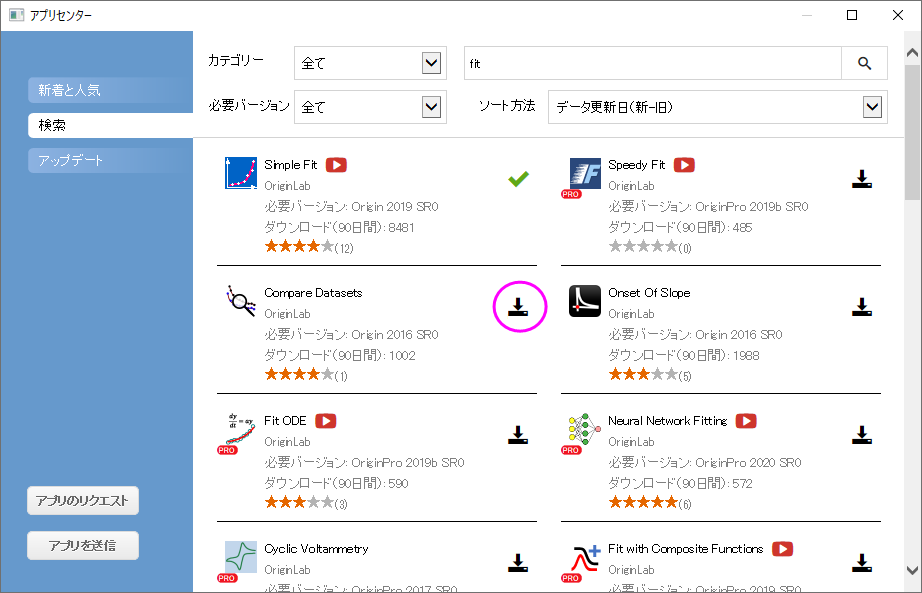Click the green installed checkmark for Simple Fit
Viewport: 922px width, 593px height.
[519, 179]
